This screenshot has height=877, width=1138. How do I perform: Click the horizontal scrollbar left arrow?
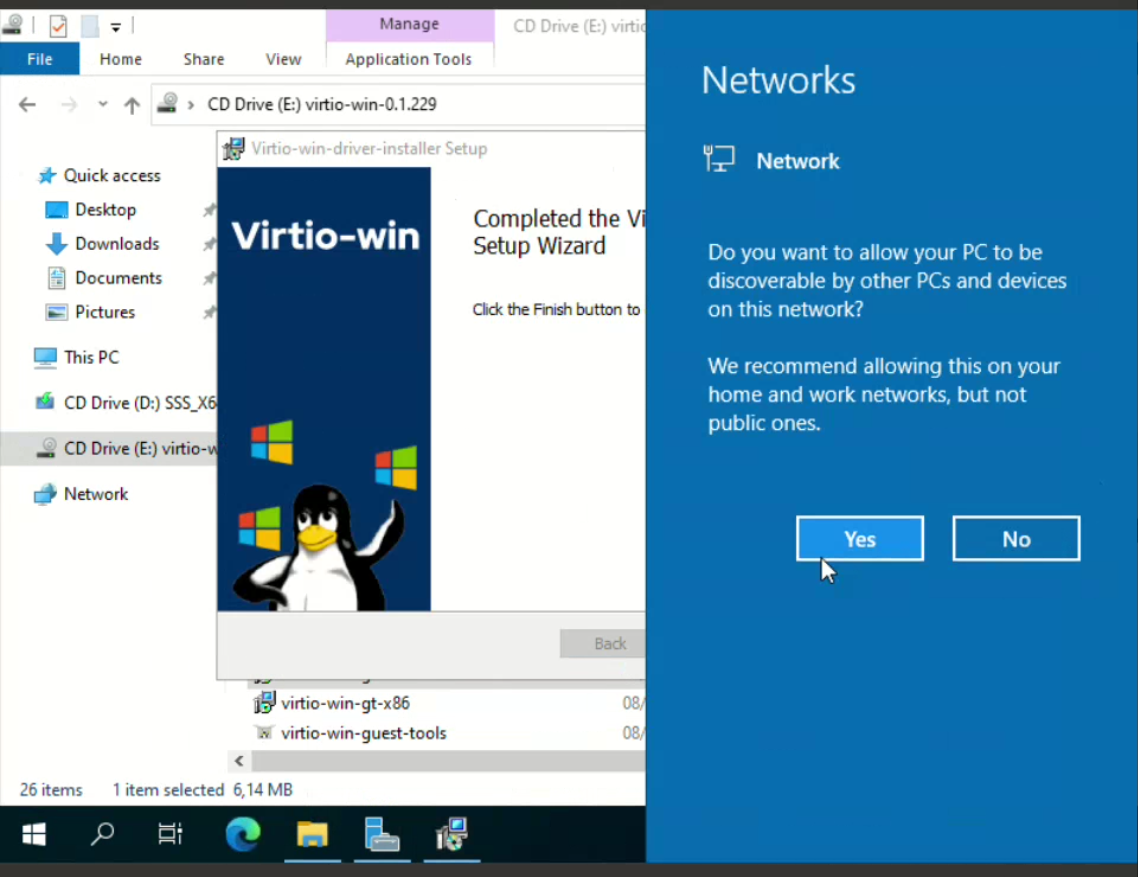point(238,761)
